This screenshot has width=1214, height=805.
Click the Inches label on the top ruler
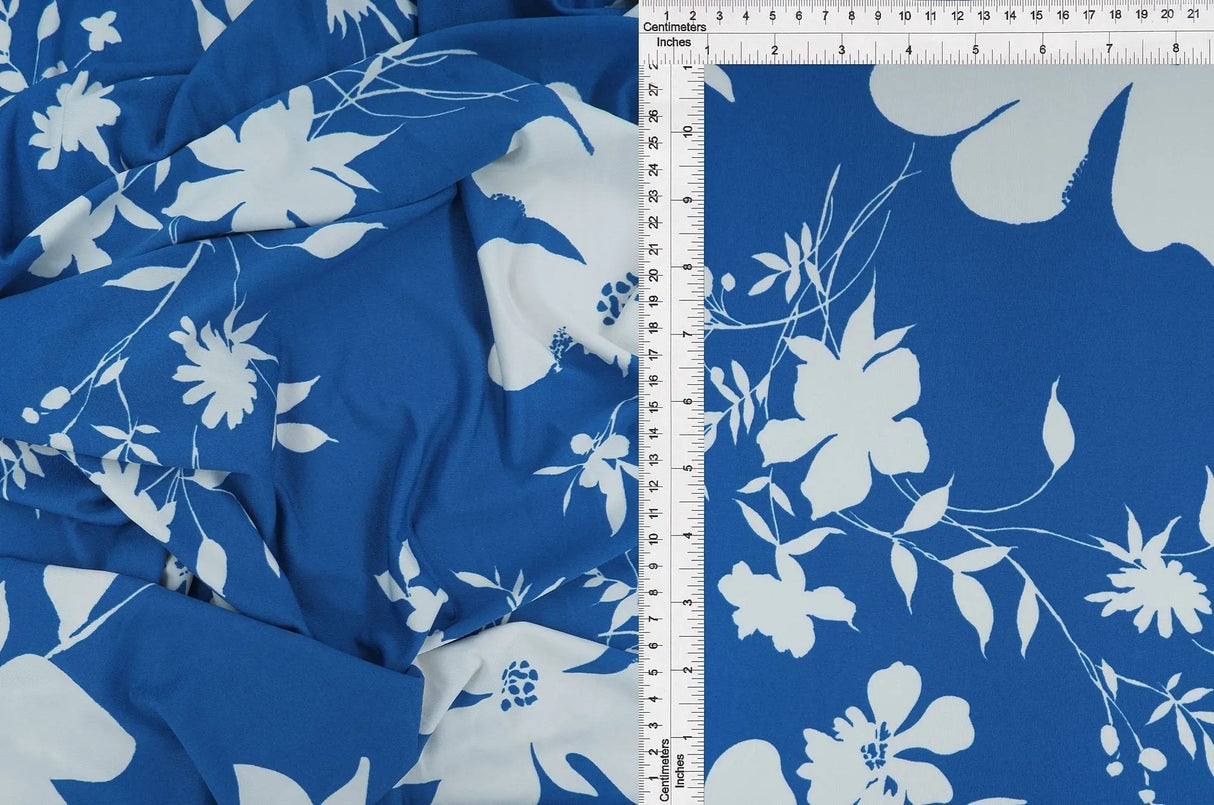coord(677,42)
